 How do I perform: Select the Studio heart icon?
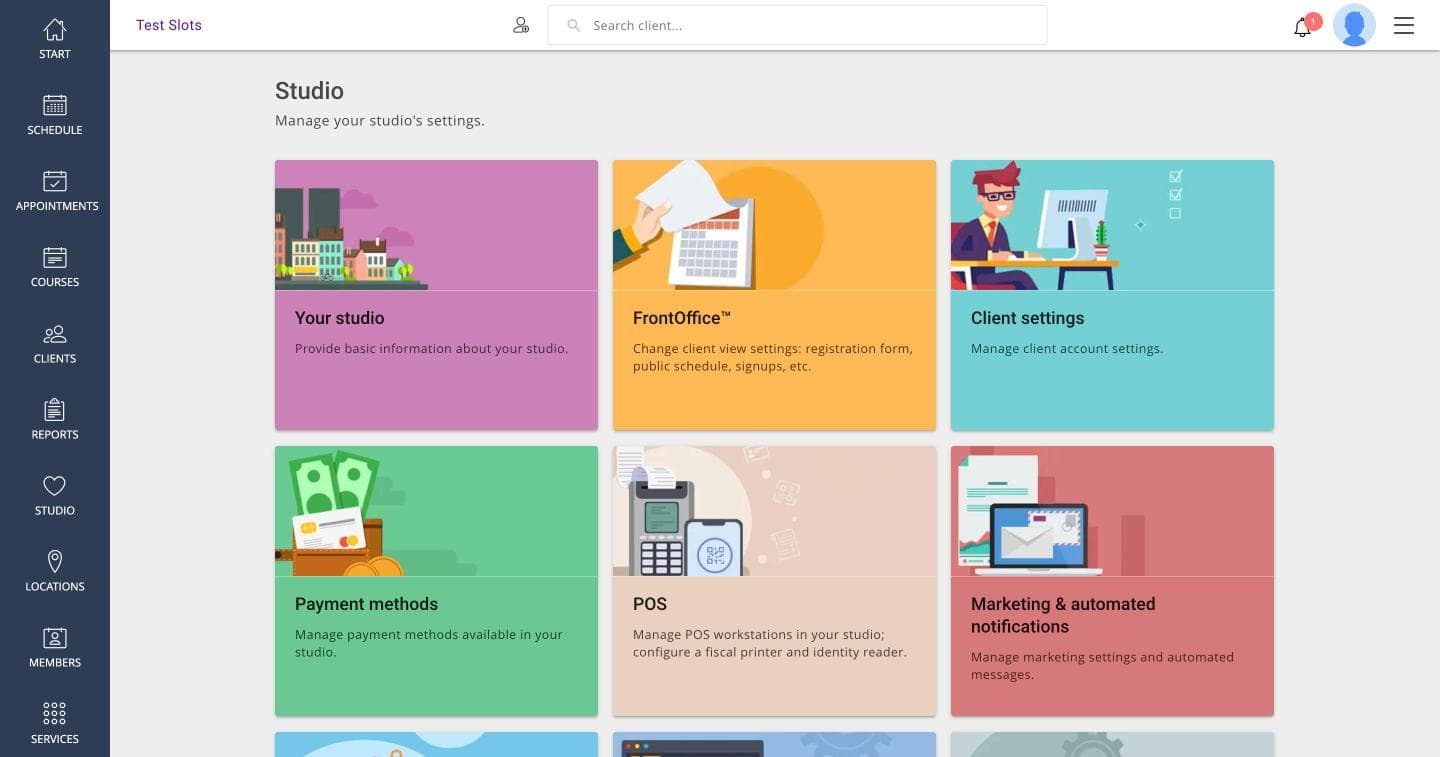coord(55,486)
